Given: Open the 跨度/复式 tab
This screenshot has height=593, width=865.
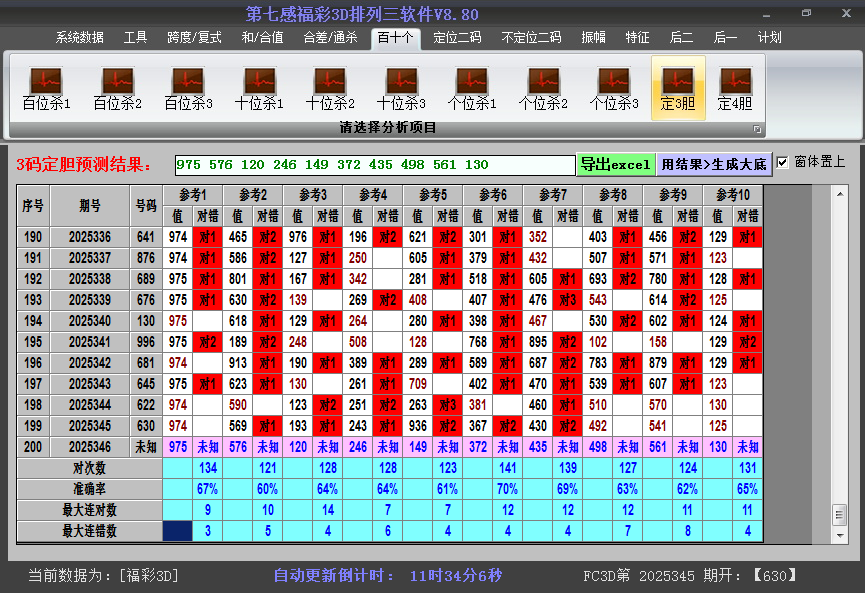Looking at the screenshot, I should coord(194,38).
